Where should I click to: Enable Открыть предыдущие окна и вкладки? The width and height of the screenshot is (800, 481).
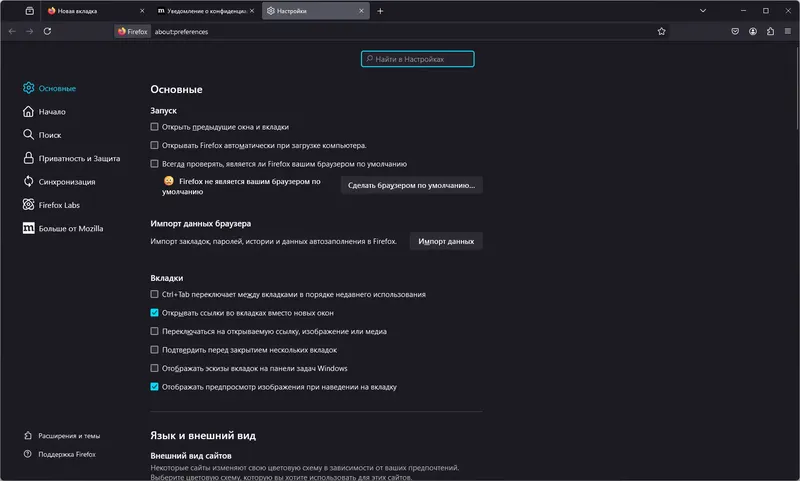point(154,127)
